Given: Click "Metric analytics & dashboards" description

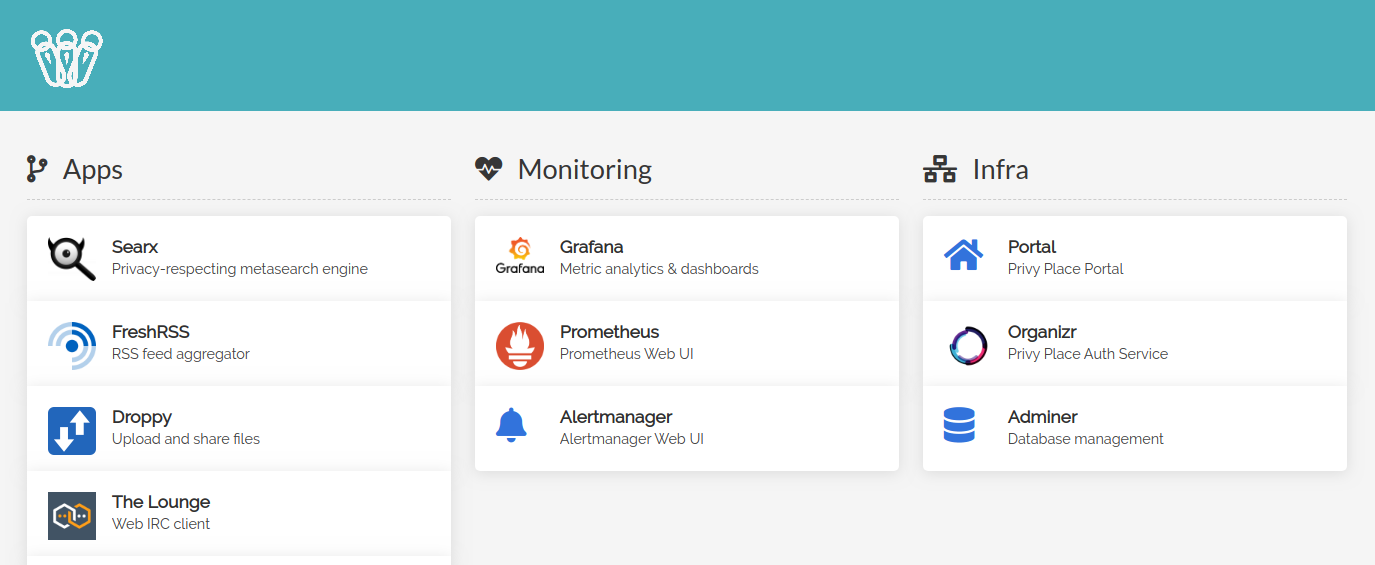Looking at the screenshot, I should point(659,269).
